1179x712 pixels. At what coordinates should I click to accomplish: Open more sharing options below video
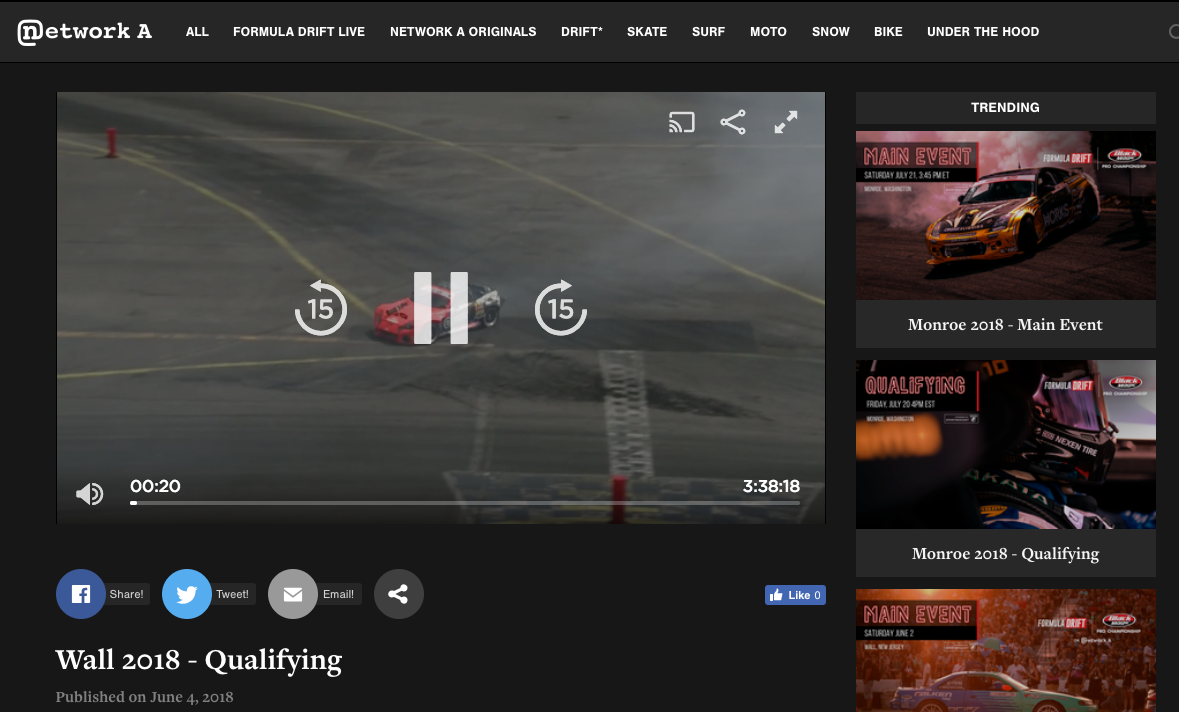click(x=399, y=594)
